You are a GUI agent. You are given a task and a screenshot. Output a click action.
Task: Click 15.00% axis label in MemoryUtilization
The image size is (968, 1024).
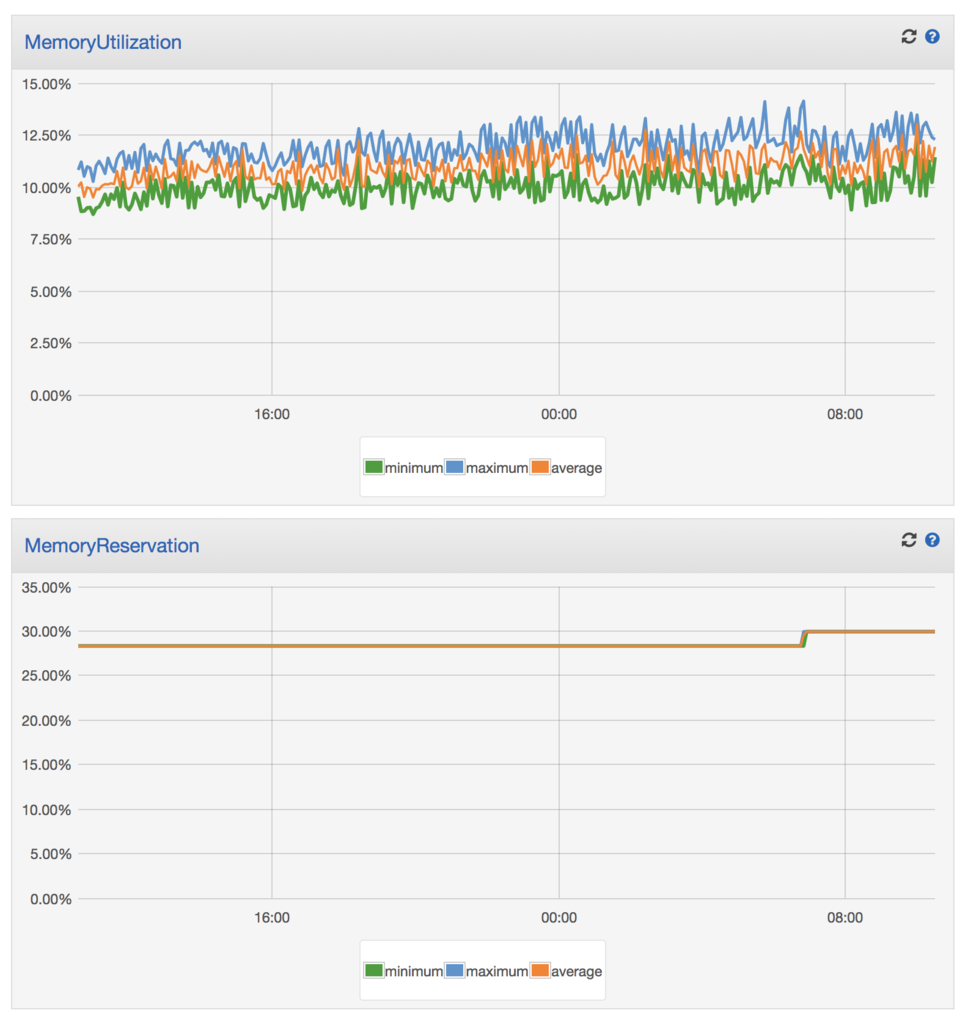pos(46,84)
